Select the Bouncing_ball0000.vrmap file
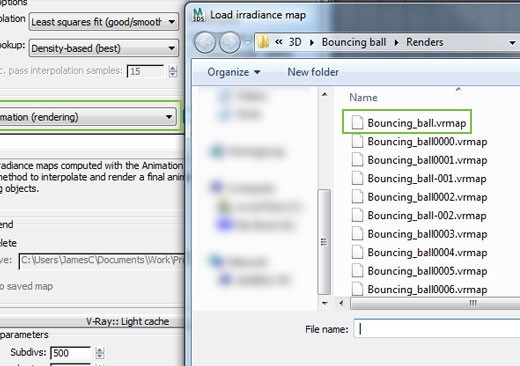 pyautogui.click(x=427, y=142)
